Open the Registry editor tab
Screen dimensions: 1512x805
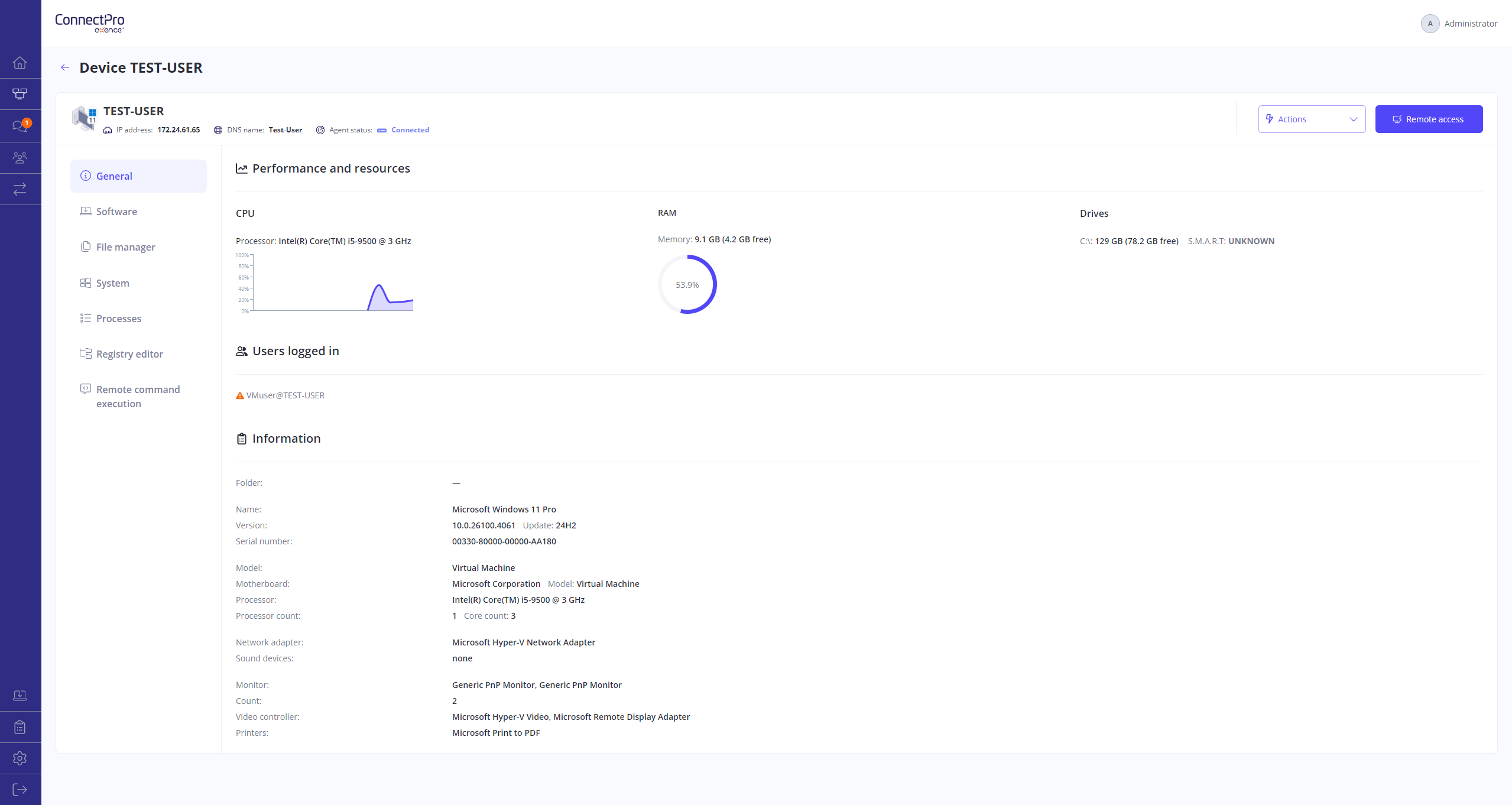click(x=138, y=353)
